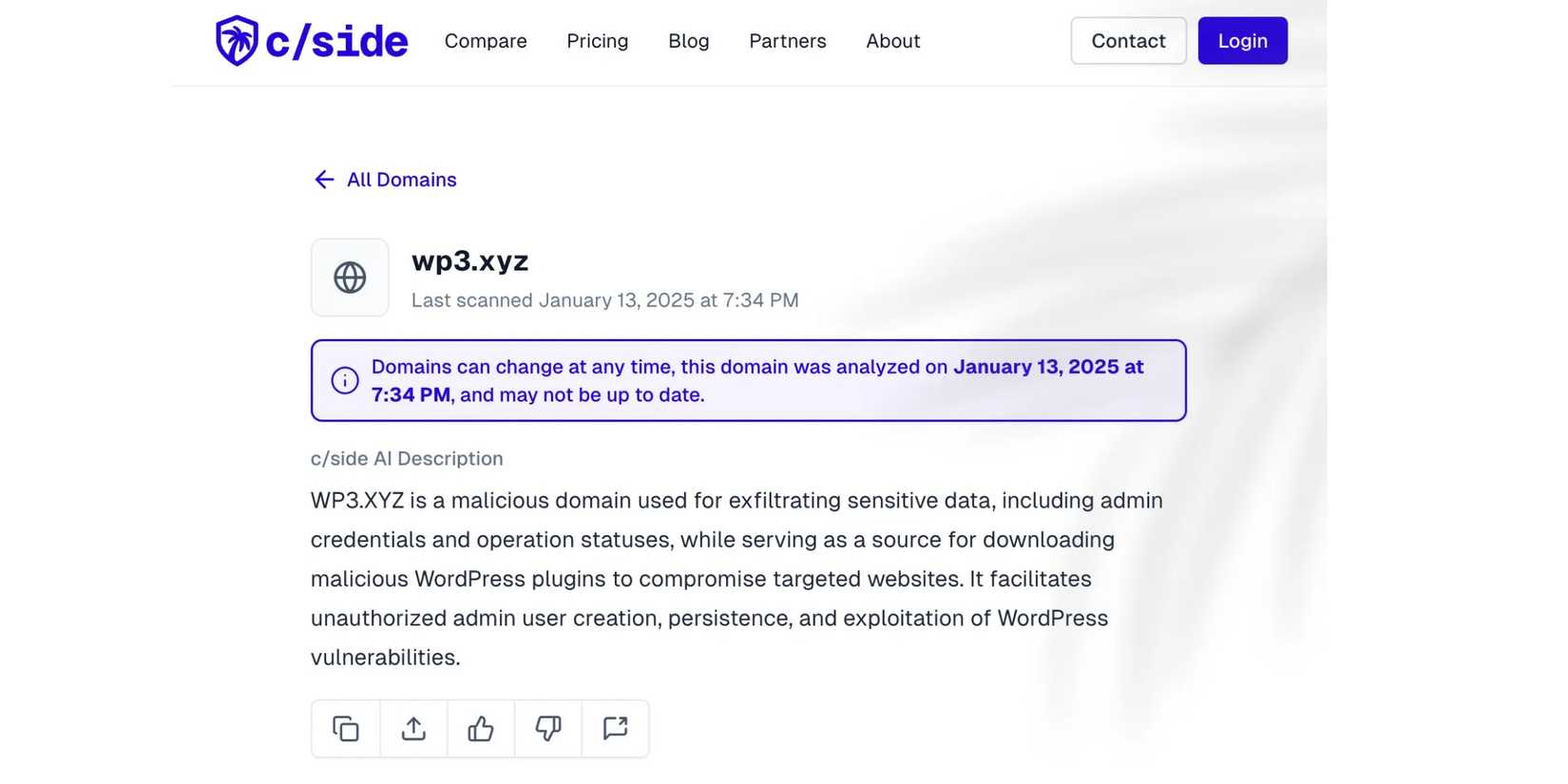Click the globe icon beside wp3.xyz
The image size is (1568, 784).
click(x=349, y=277)
